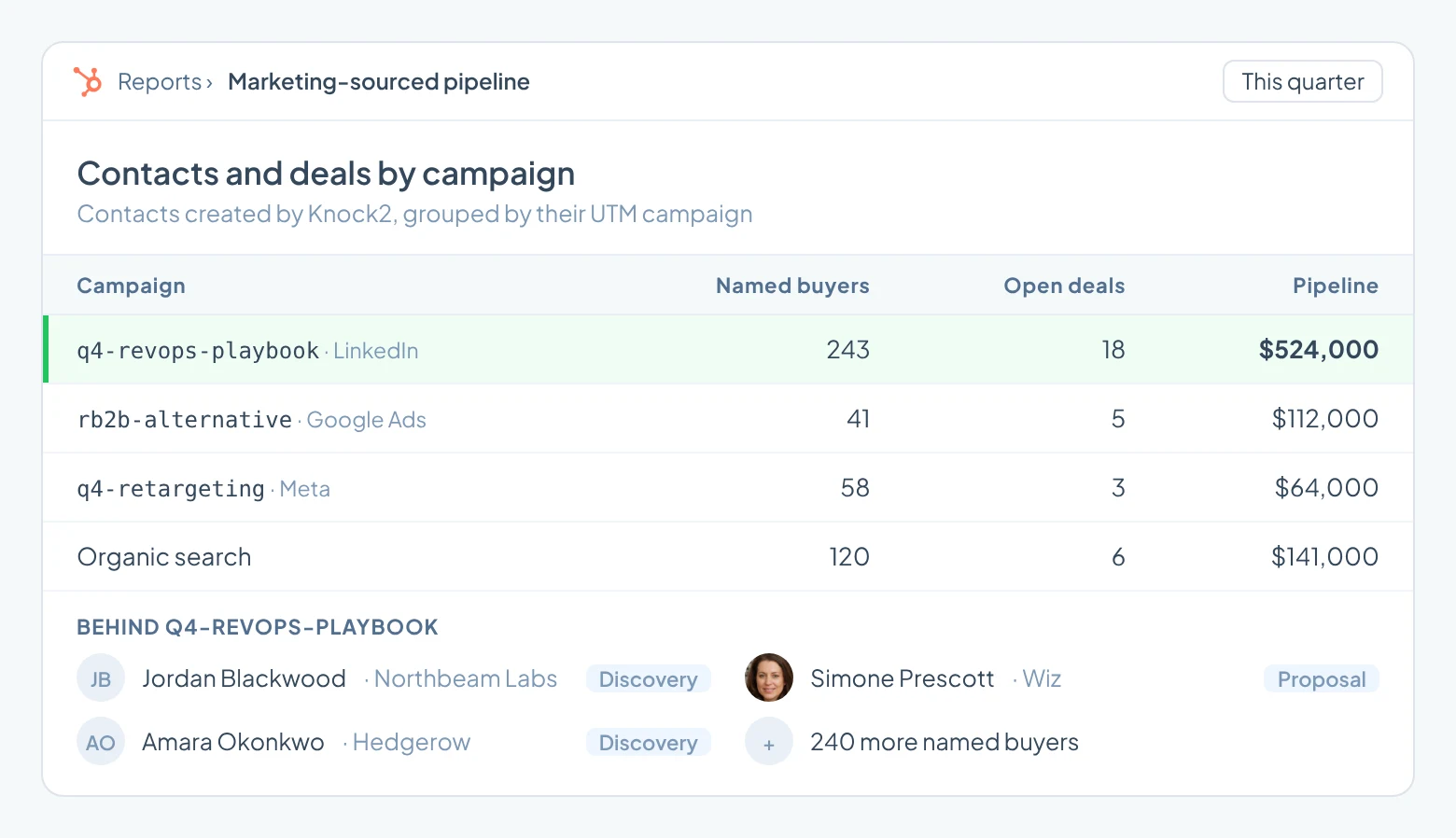Screen dimensions: 1456x838
Task: Sort by Pipeline column header
Action: click(x=1335, y=286)
